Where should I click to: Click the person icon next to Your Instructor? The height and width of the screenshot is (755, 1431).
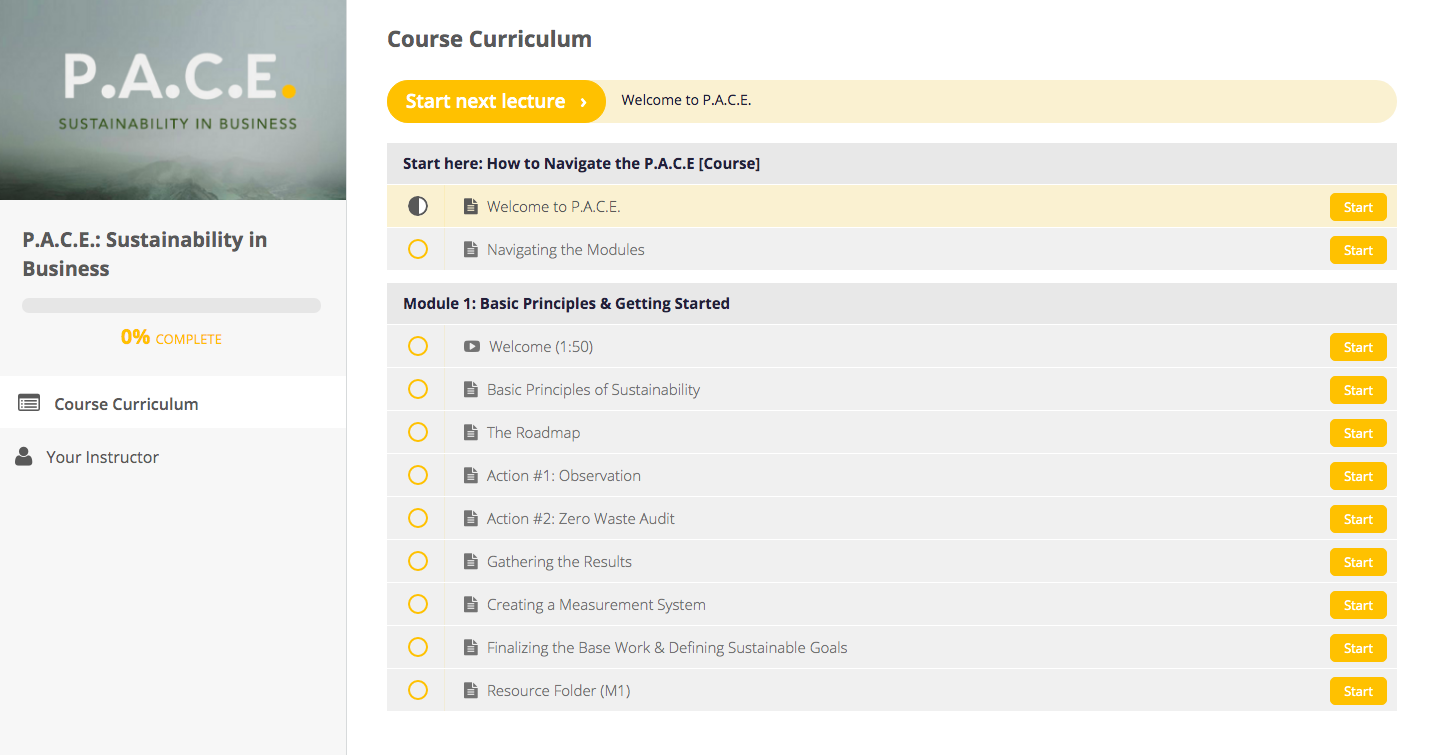(24, 457)
